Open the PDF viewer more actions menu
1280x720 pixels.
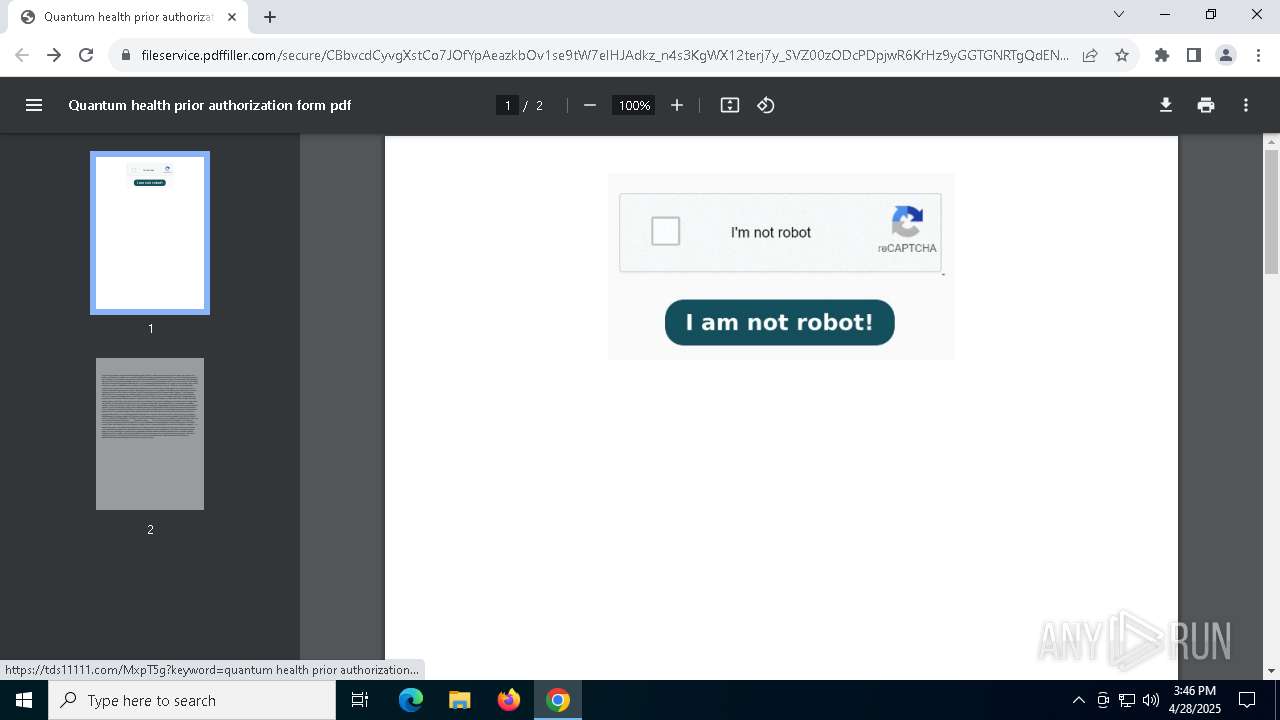coord(1246,105)
